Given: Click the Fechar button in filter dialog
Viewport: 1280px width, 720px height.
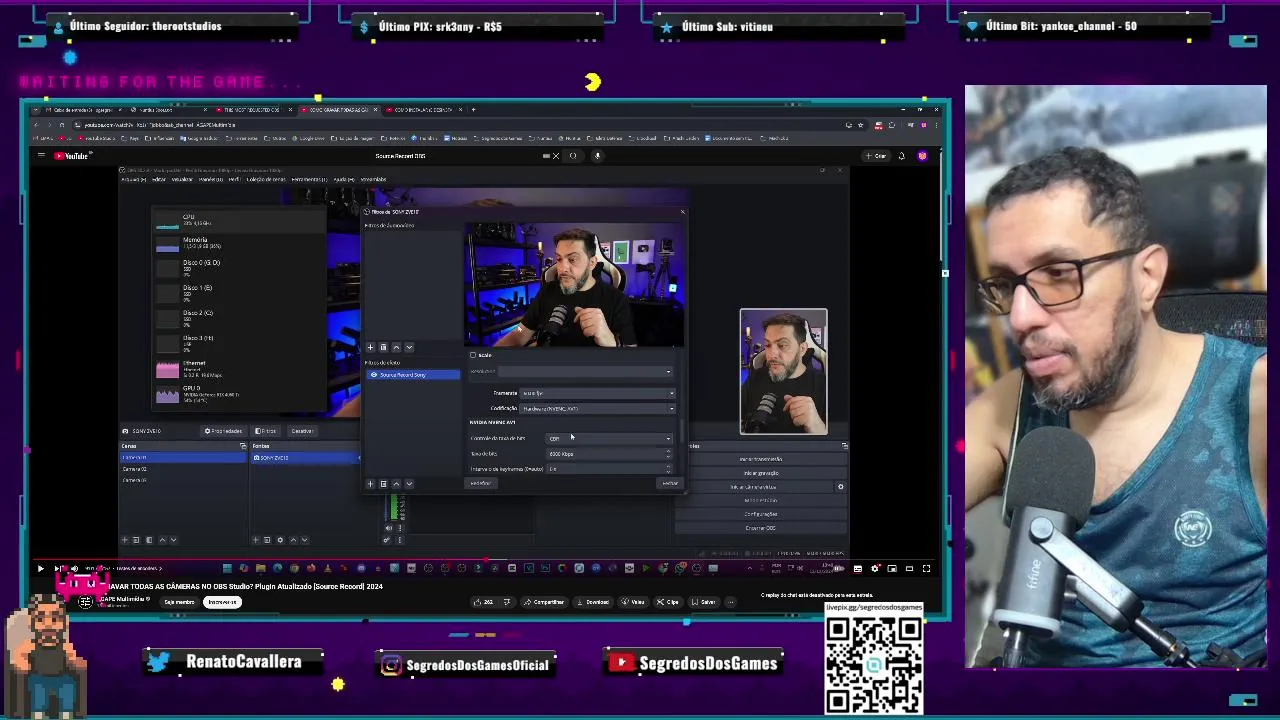Looking at the screenshot, I should [x=670, y=483].
